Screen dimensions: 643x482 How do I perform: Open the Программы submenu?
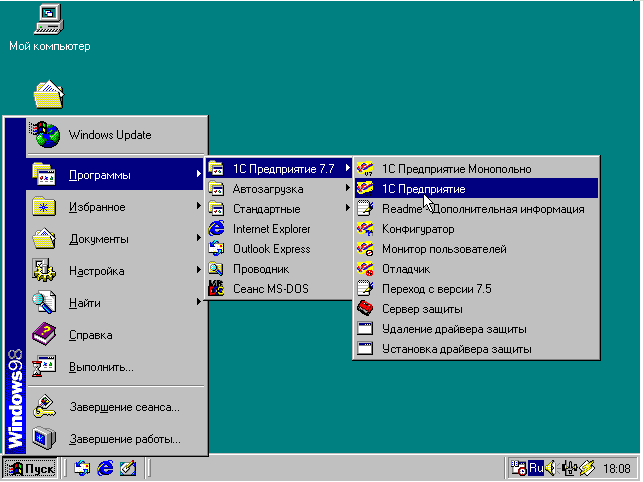(x=116, y=175)
